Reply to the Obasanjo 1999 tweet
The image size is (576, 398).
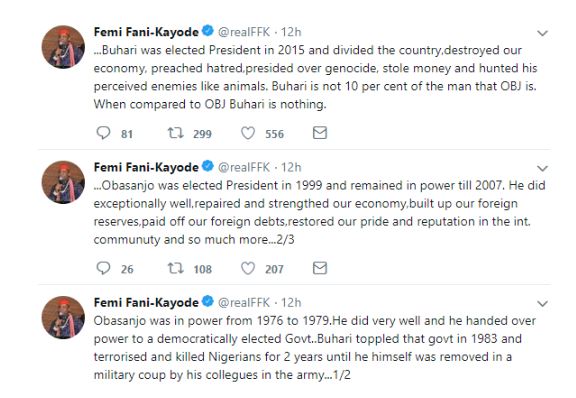pyautogui.click(x=103, y=268)
